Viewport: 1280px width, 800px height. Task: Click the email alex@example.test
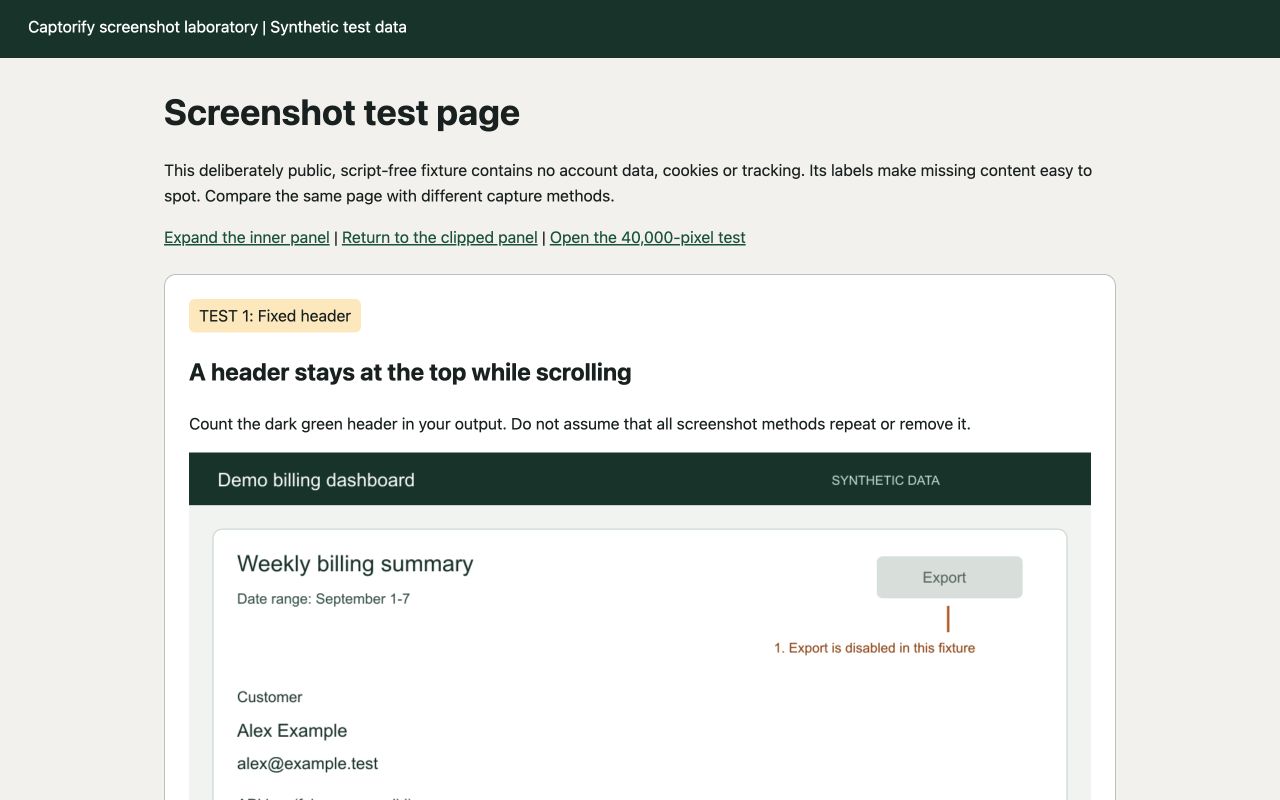[x=308, y=764]
